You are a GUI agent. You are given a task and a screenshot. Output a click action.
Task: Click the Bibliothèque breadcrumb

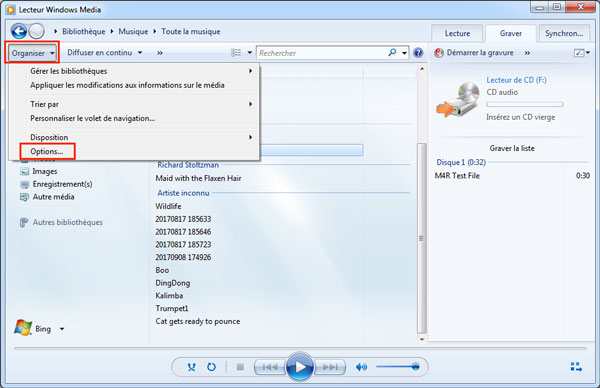(83, 31)
